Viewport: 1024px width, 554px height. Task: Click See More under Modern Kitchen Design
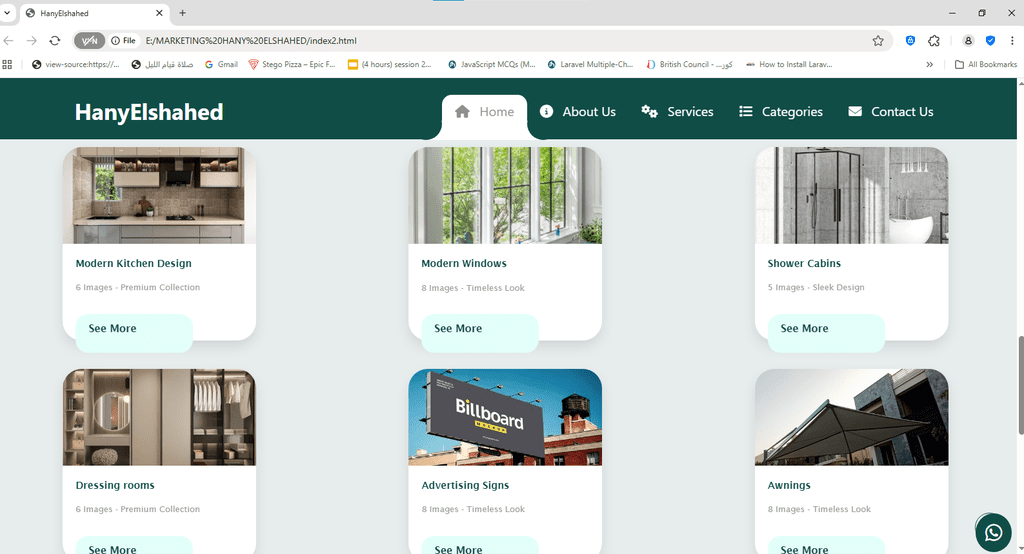(x=113, y=329)
